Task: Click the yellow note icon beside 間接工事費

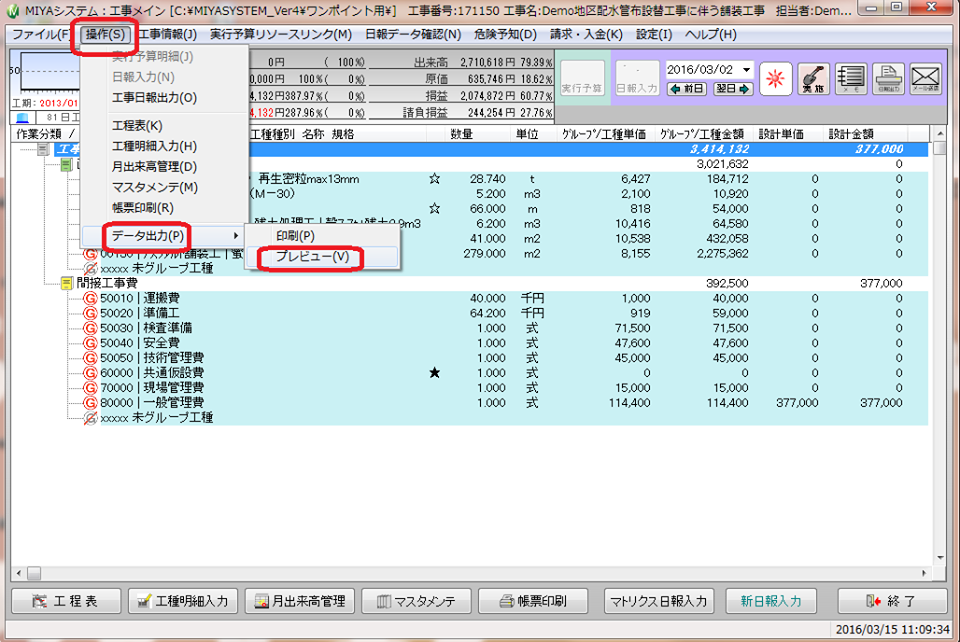Action: point(67,283)
